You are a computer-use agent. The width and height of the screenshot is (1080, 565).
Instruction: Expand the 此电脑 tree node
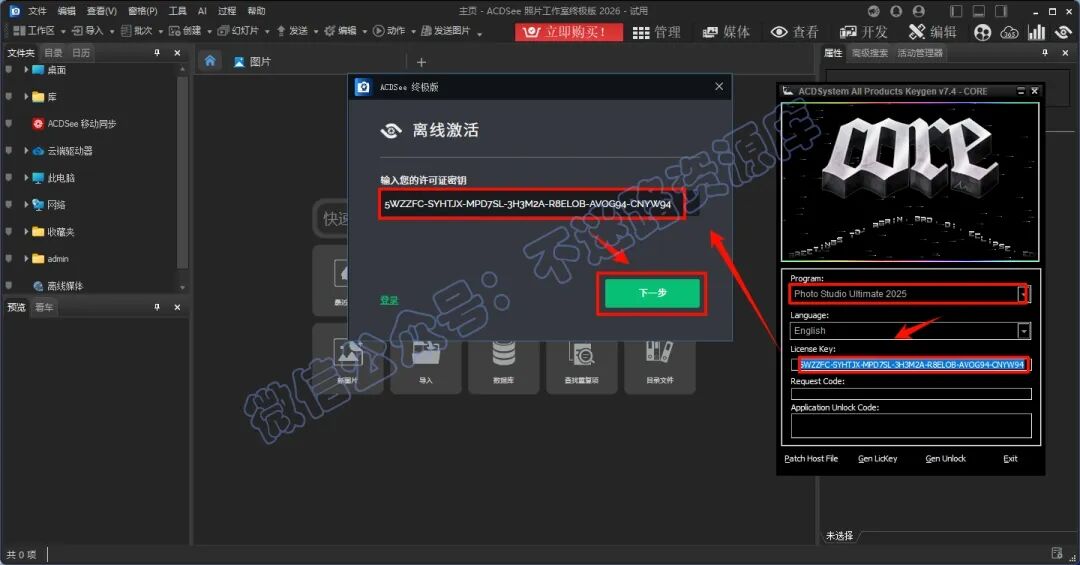pyautogui.click(x=26, y=178)
